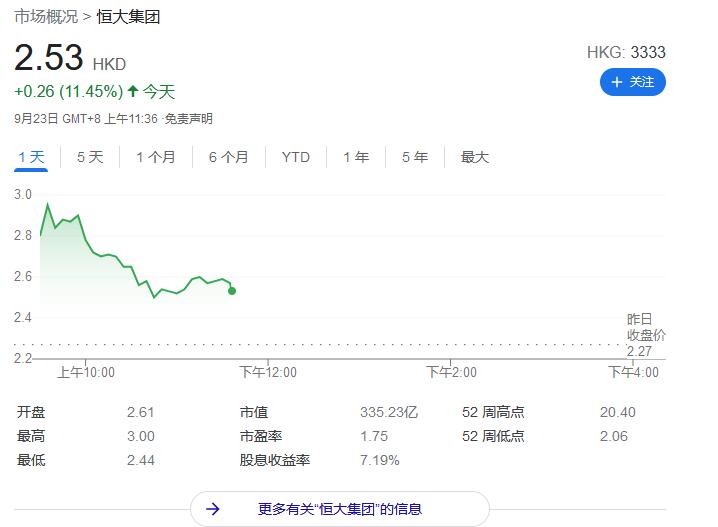Click the 恒大集团 breadcrumb title

(x=128, y=17)
